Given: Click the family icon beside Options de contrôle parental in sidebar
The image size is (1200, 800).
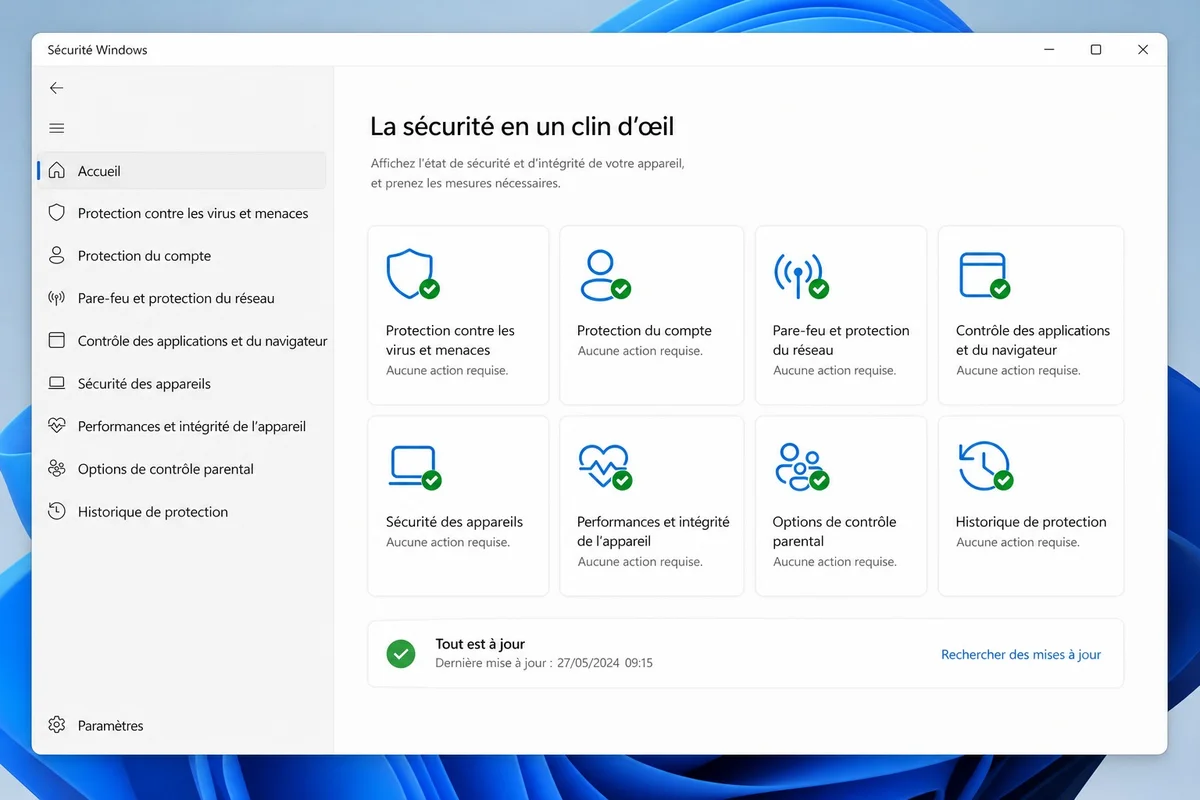Looking at the screenshot, I should (57, 468).
